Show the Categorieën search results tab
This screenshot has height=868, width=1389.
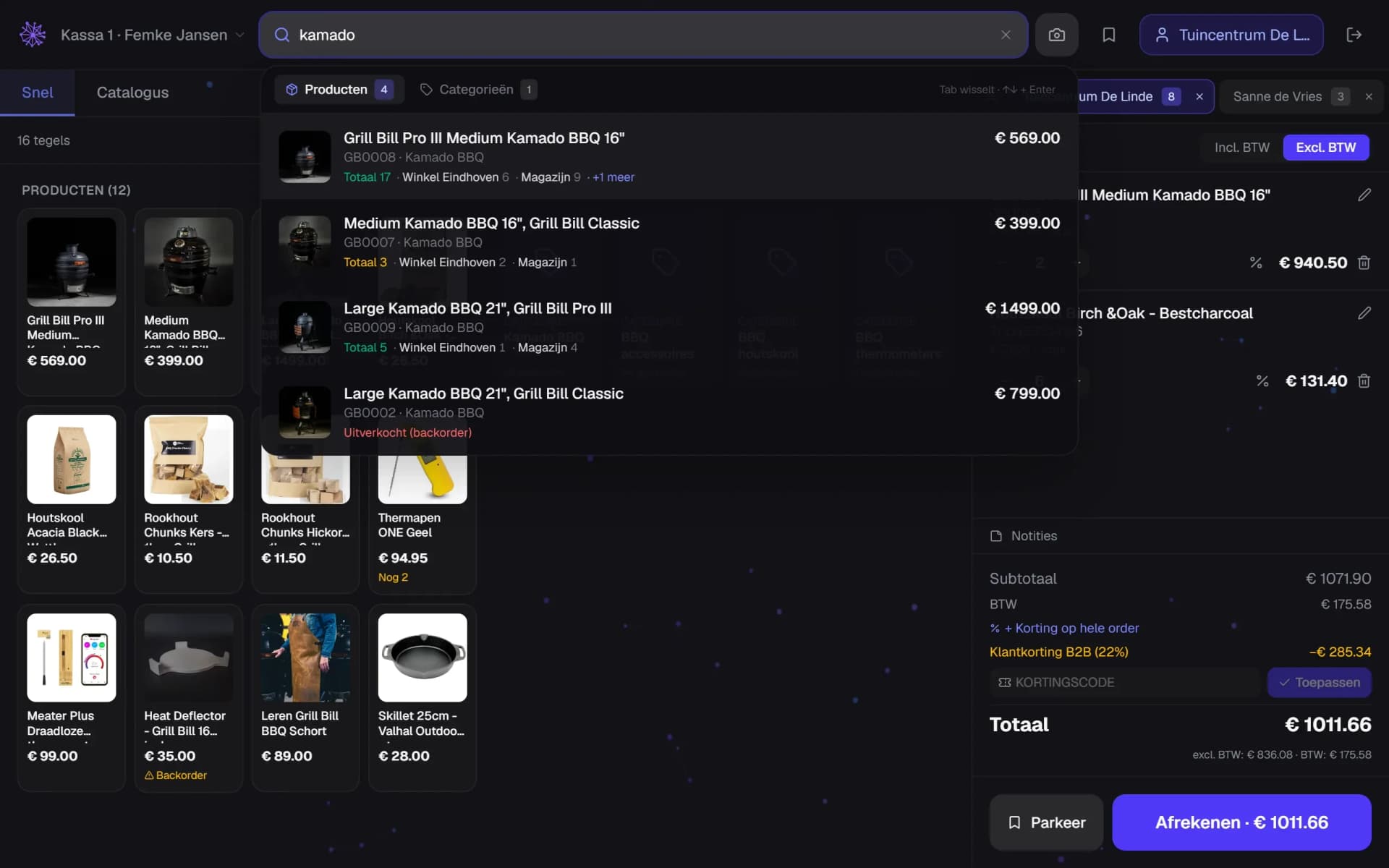point(477,90)
